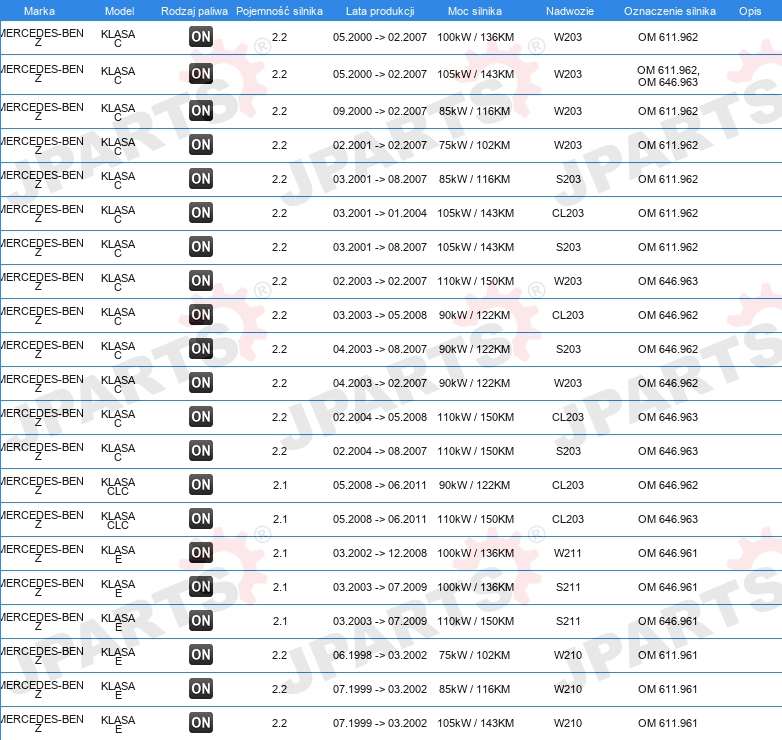
Task: Click the ON icon in the S203 85kW / 116KM row
Action: (x=201, y=179)
